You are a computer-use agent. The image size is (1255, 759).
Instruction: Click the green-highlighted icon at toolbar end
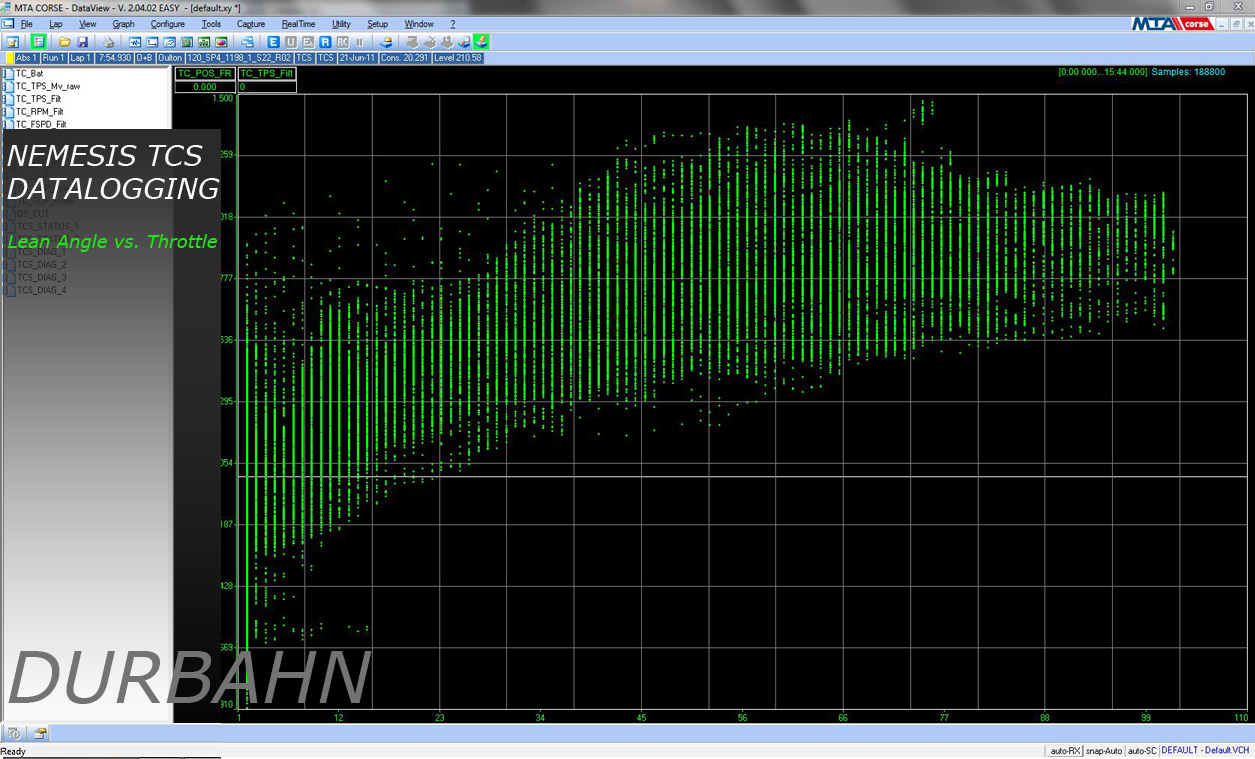[x=481, y=42]
